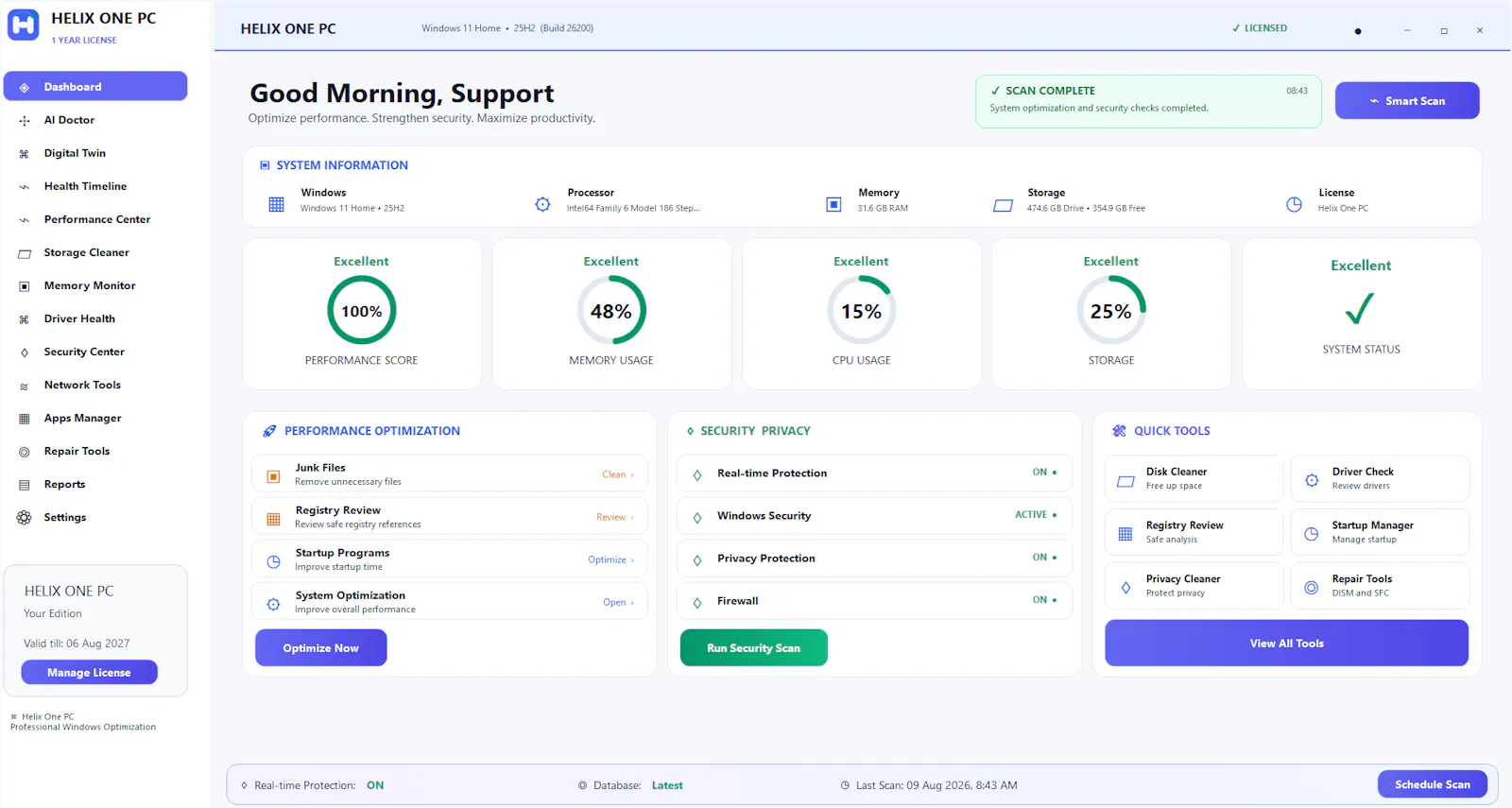
Task: Open Dashboard in the sidebar
Action: coord(95,86)
